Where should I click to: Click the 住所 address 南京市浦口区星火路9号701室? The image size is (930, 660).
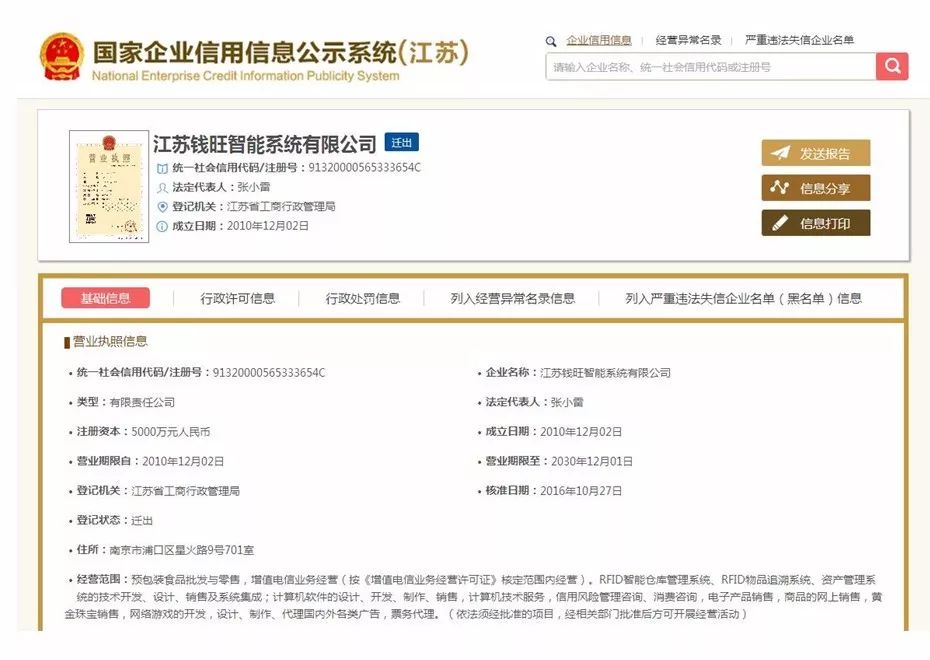pyautogui.click(x=182, y=550)
